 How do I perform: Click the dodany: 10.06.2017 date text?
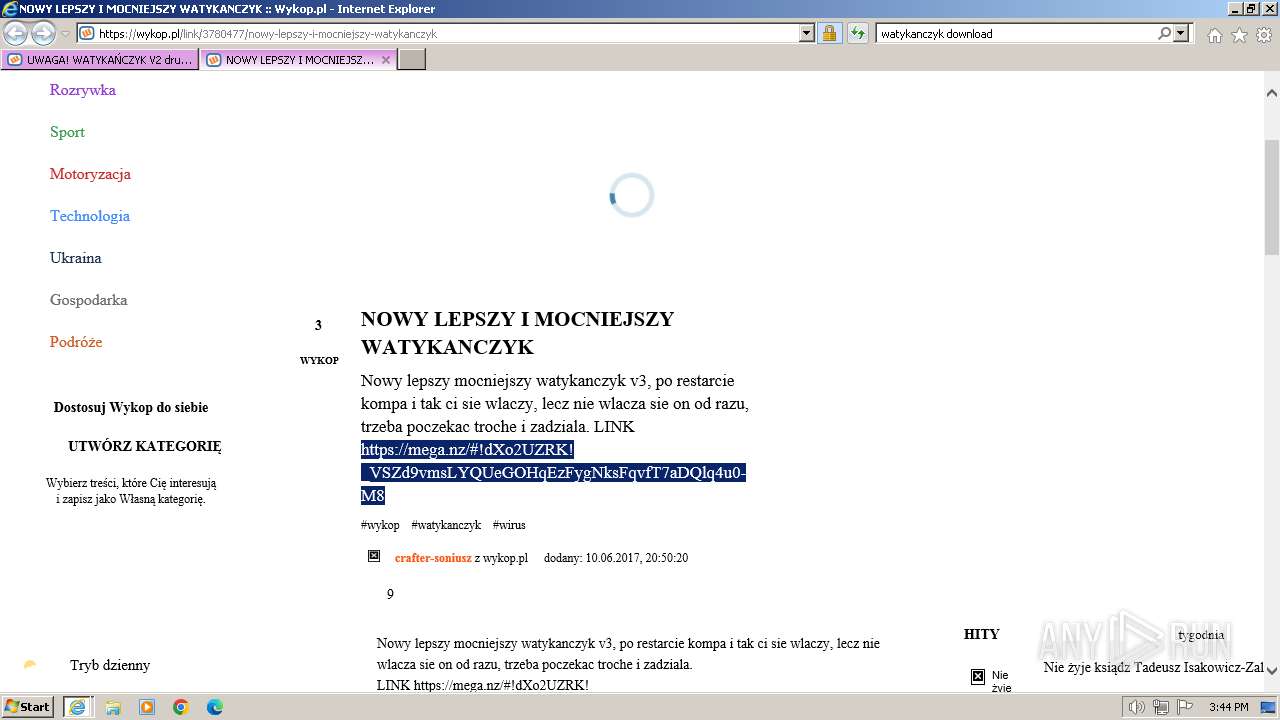tap(616, 558)
